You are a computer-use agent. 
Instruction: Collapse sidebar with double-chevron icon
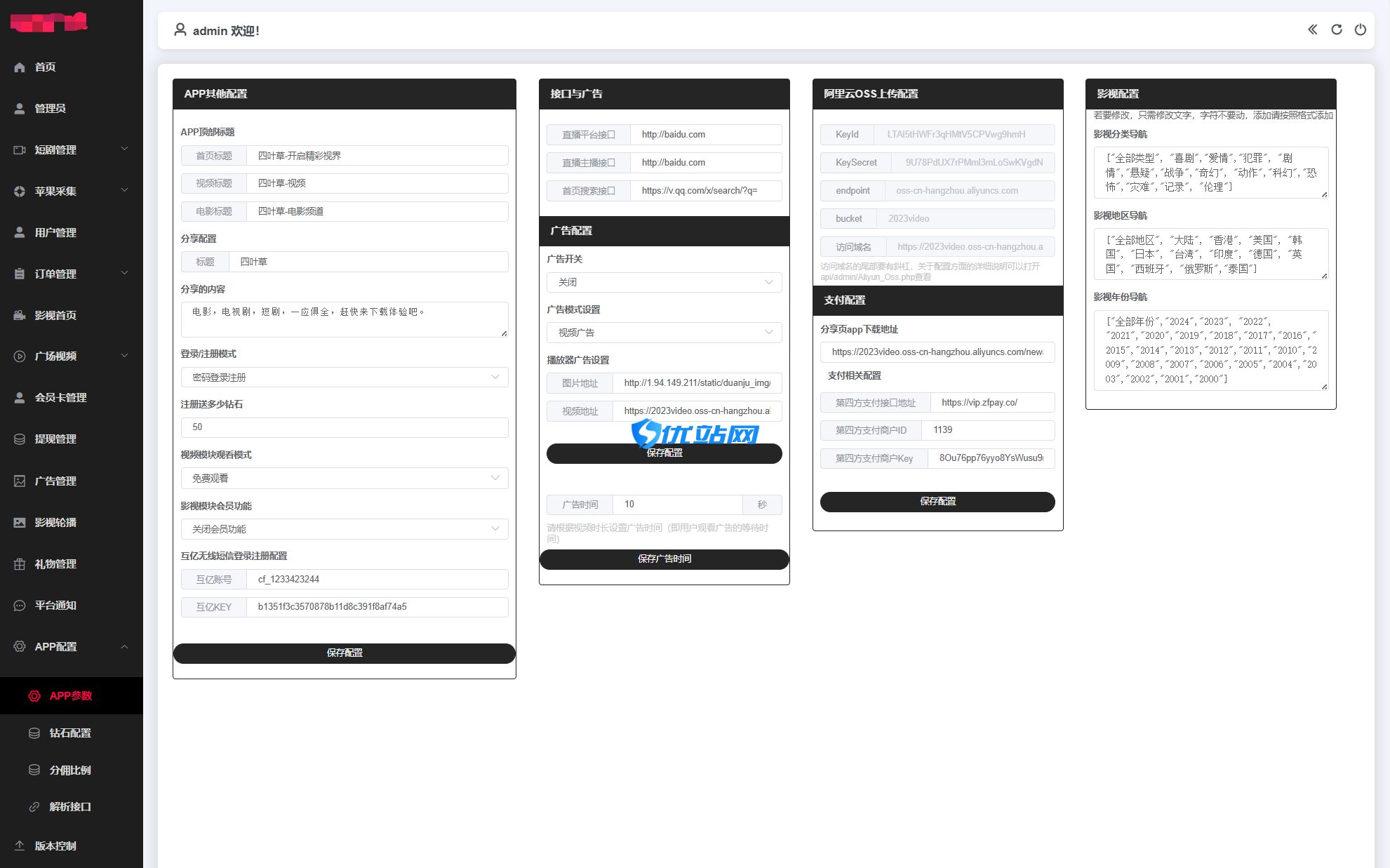coord(1312,29)
